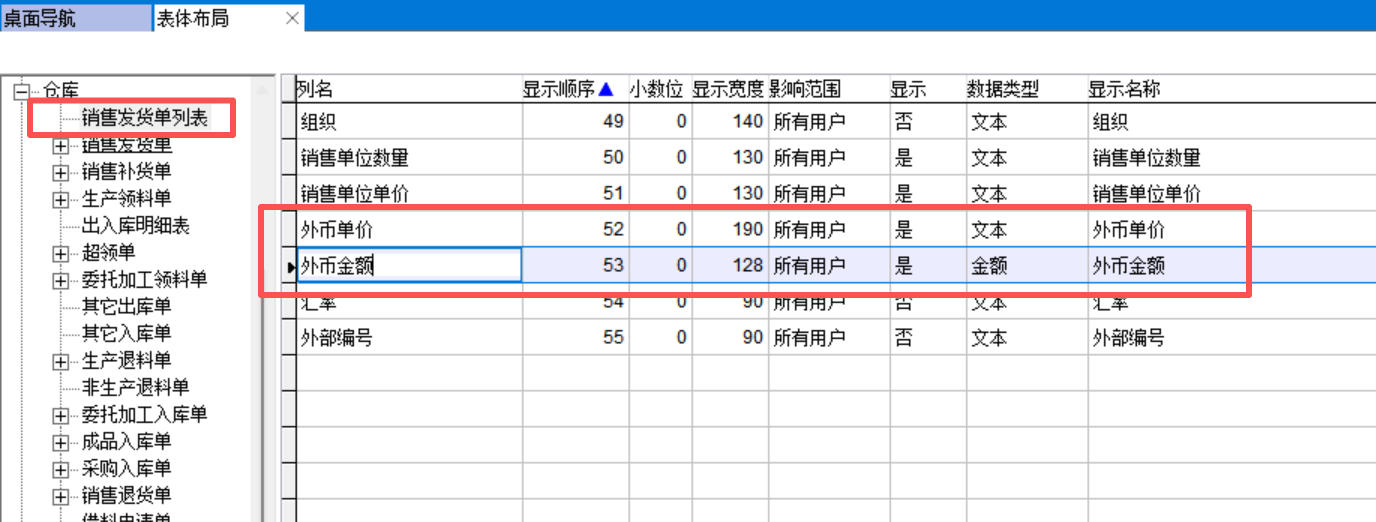This screenshot has width=1376, height=522.
Task: Click the 外币金额 column name edit field
Action: [x=409, y=266]
